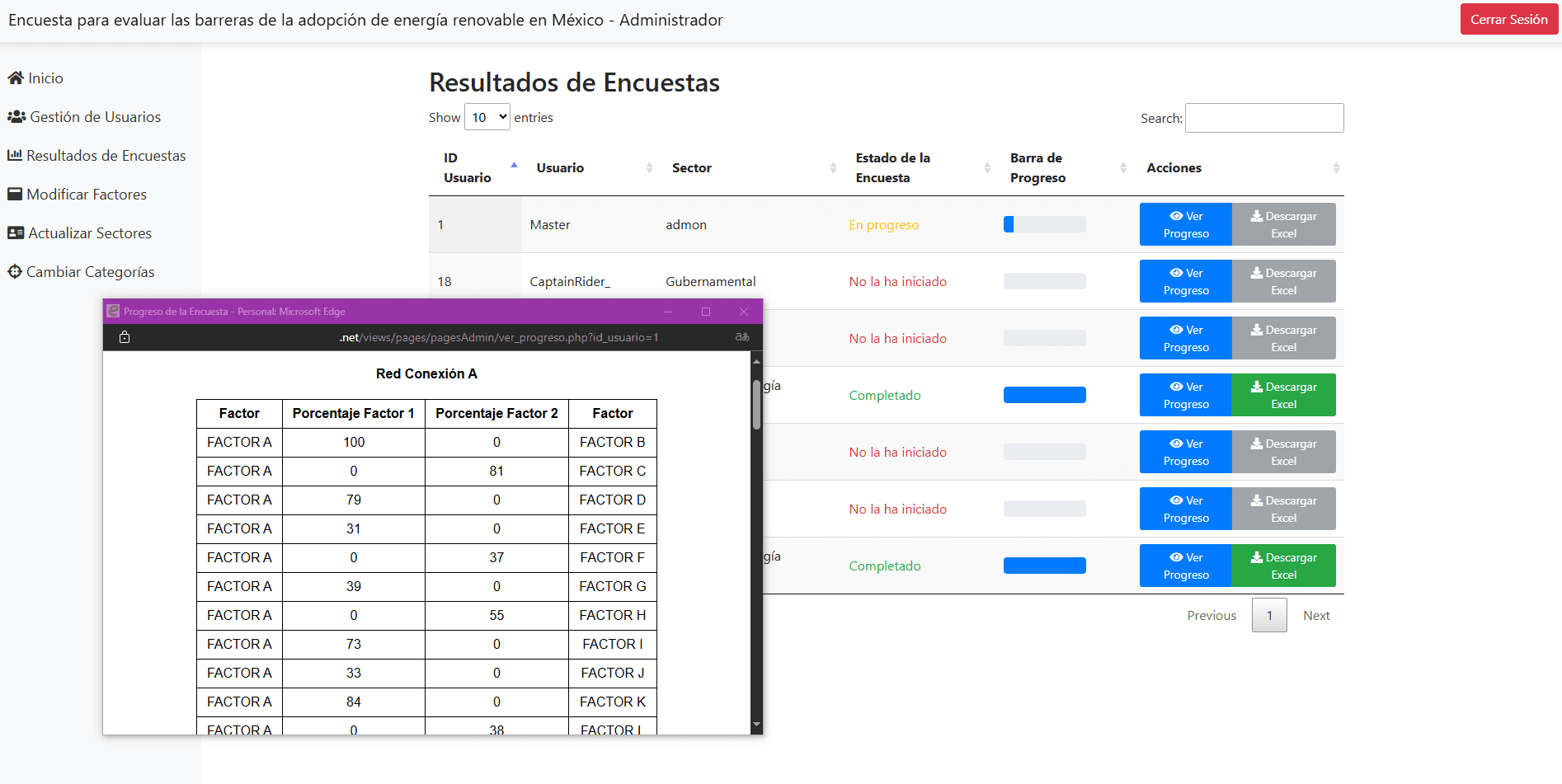1562x784 pixels.
Task: Toggle sort on the Sector column header
Action: click(833, 167)
